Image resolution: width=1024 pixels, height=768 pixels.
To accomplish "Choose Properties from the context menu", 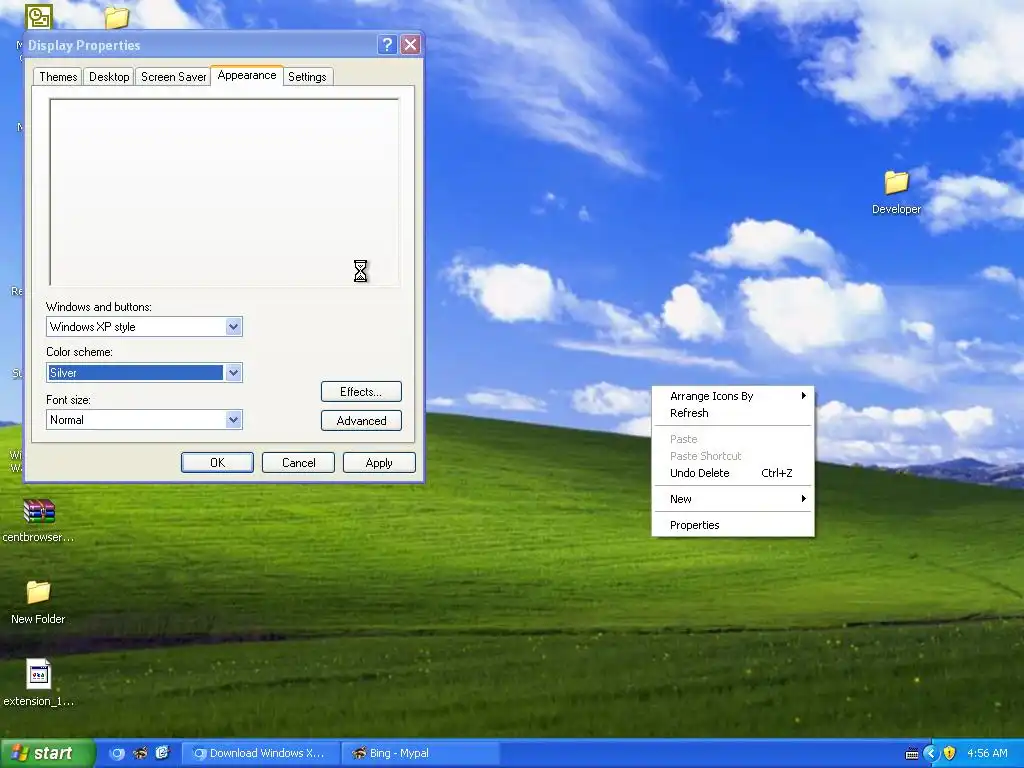I will click(733, 525).
